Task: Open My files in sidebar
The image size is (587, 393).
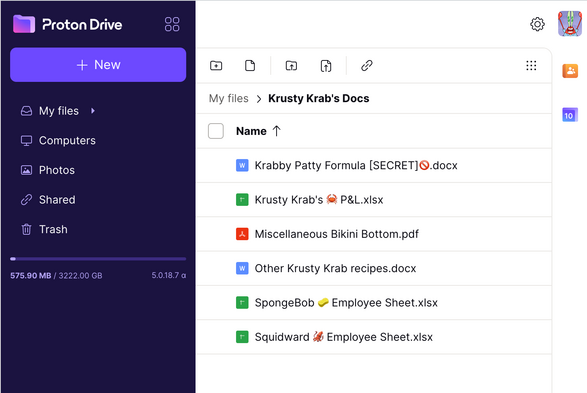Action: pos(59,111)
